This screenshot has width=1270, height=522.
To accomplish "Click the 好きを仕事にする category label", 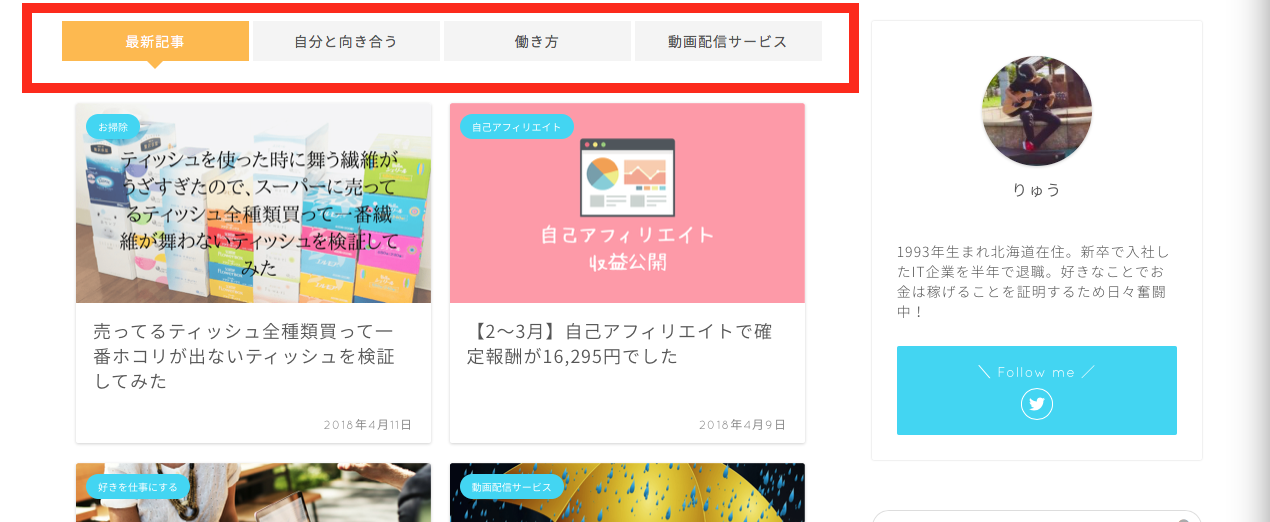I will 138,487.
